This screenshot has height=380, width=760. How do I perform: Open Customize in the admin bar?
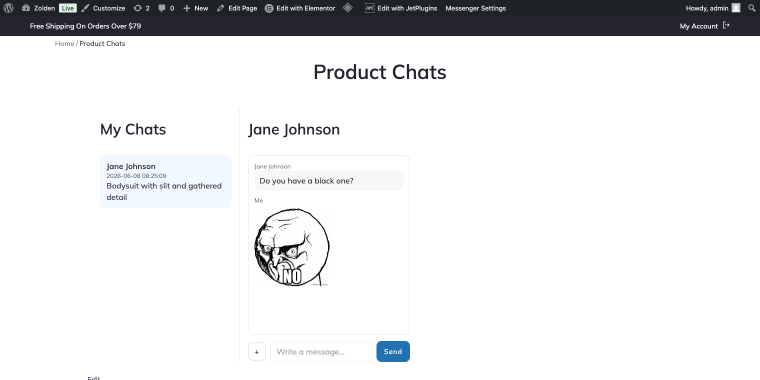(103, 8)
